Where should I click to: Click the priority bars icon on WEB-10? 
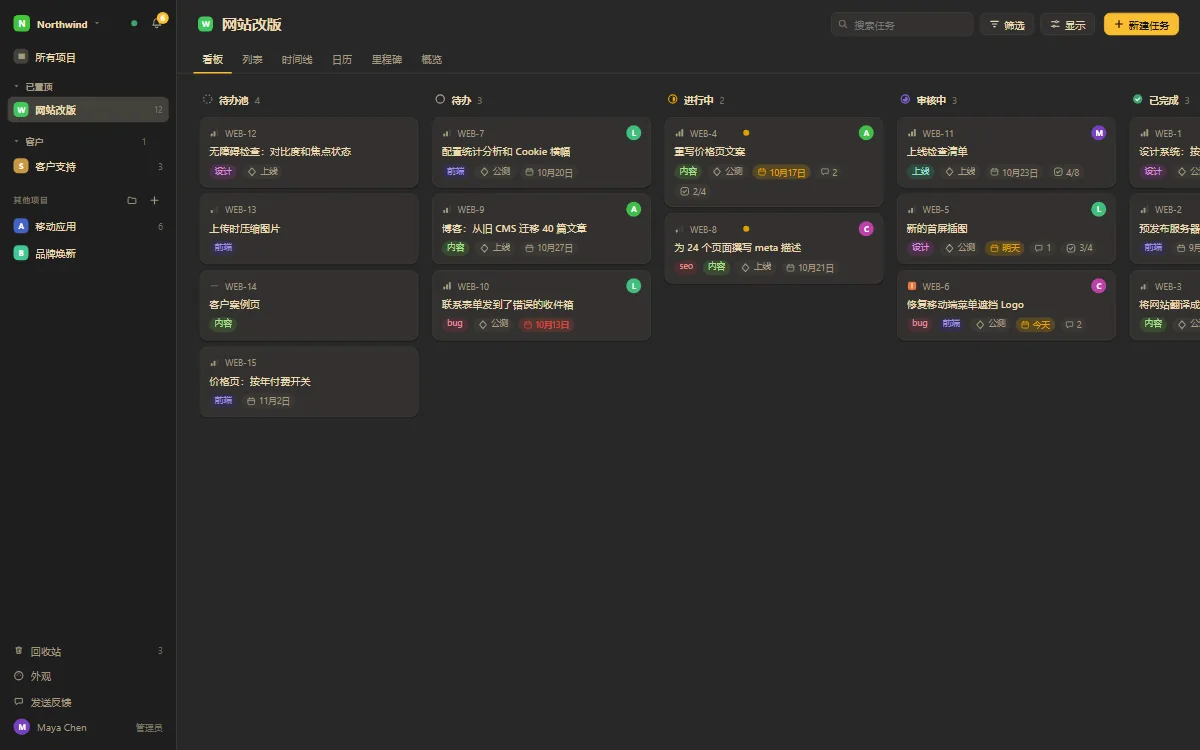pos(447,286)
